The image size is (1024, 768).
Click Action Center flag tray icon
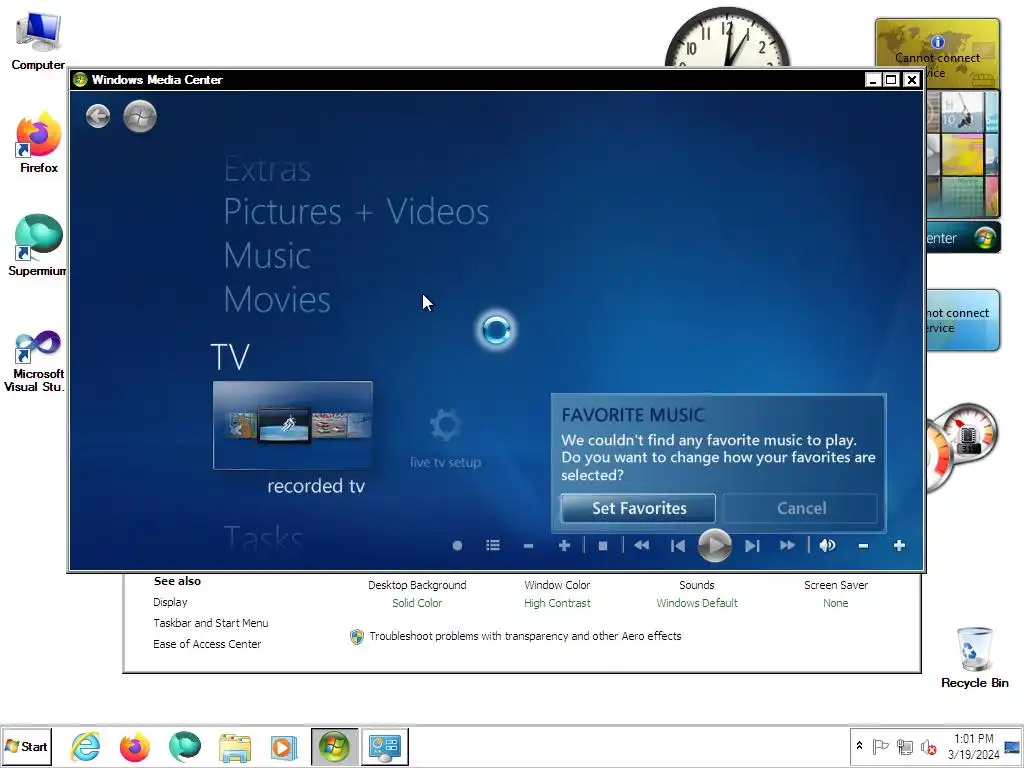tap(880, 746)
